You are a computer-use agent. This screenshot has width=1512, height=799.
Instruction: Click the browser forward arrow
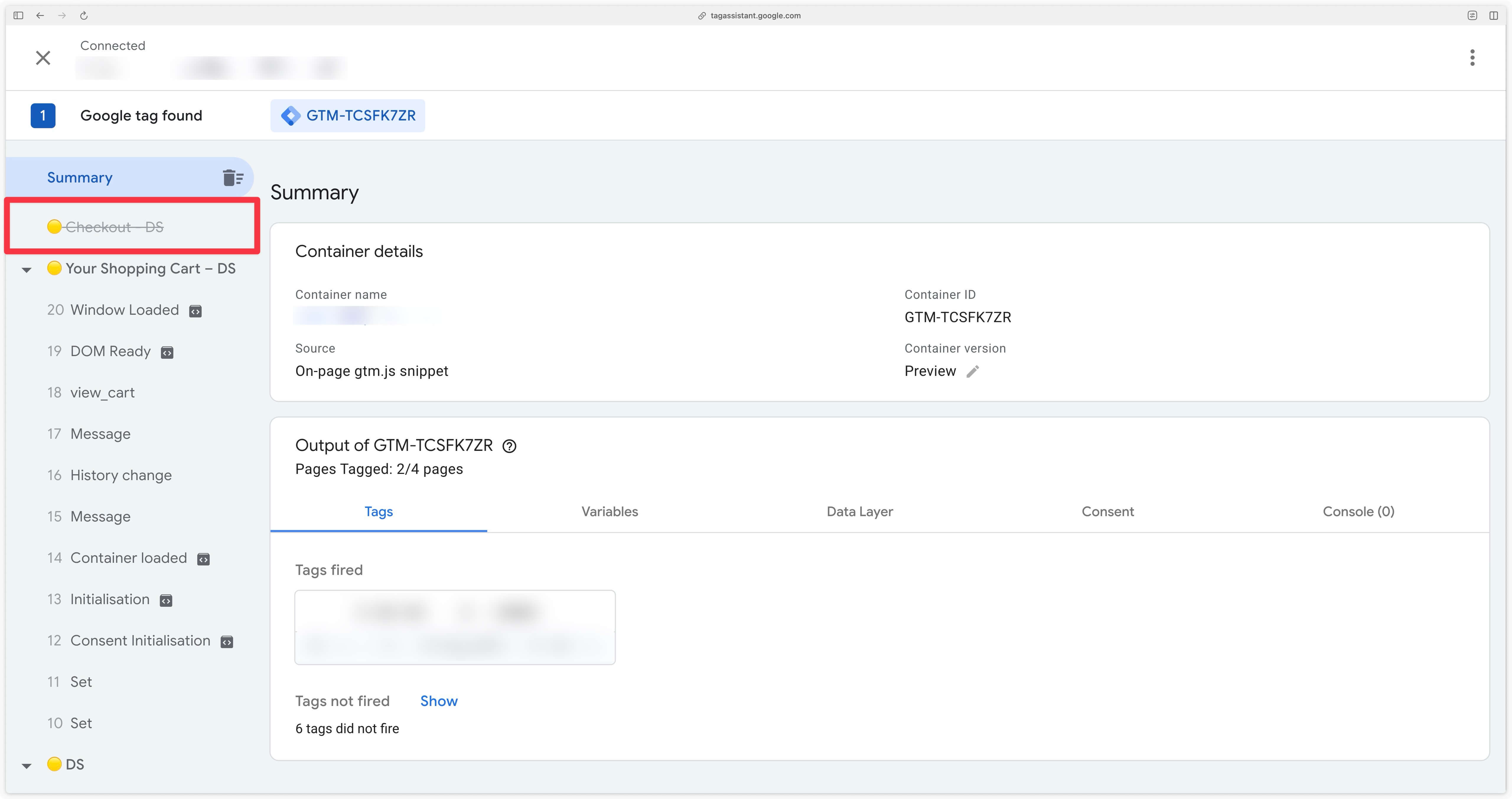tap(62, 15)
